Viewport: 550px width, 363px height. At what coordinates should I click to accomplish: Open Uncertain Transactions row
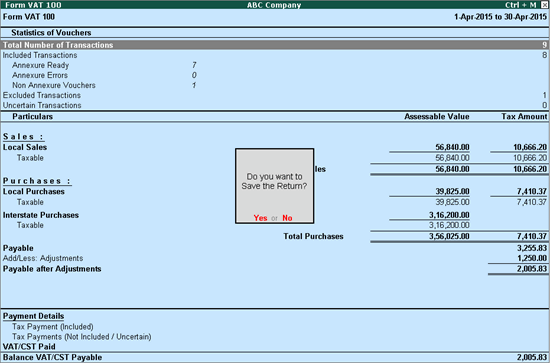[275, 105]
